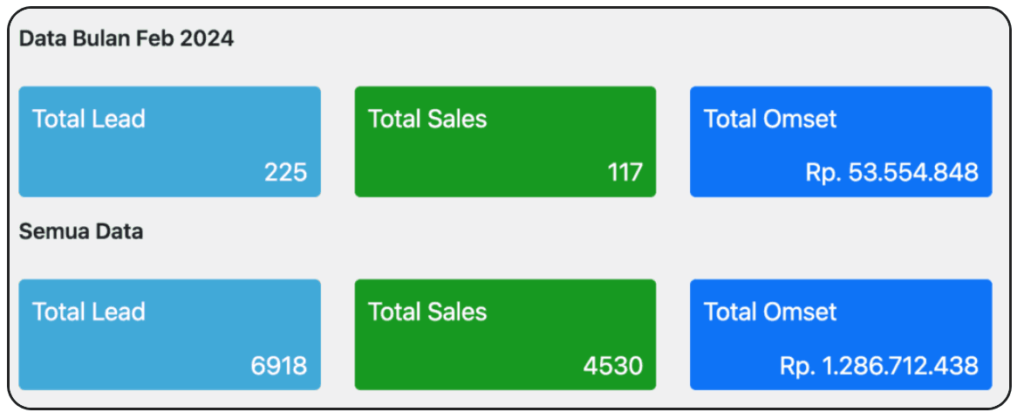Open the Feb 2024 Total Lead card
The height and width of the screenshot is (419, 1024).
pos(170,142)
